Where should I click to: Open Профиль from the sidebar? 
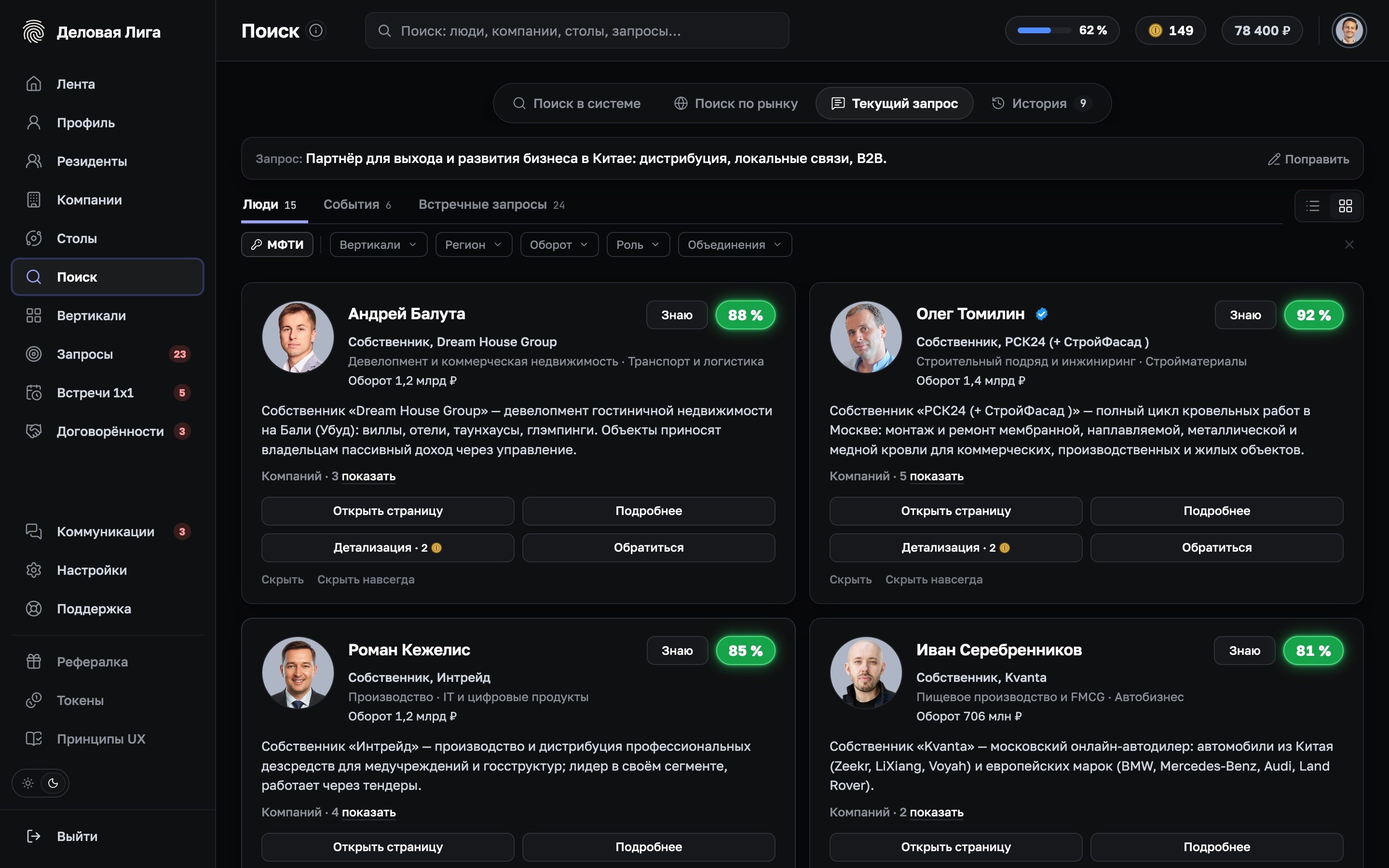pos(108,123)
